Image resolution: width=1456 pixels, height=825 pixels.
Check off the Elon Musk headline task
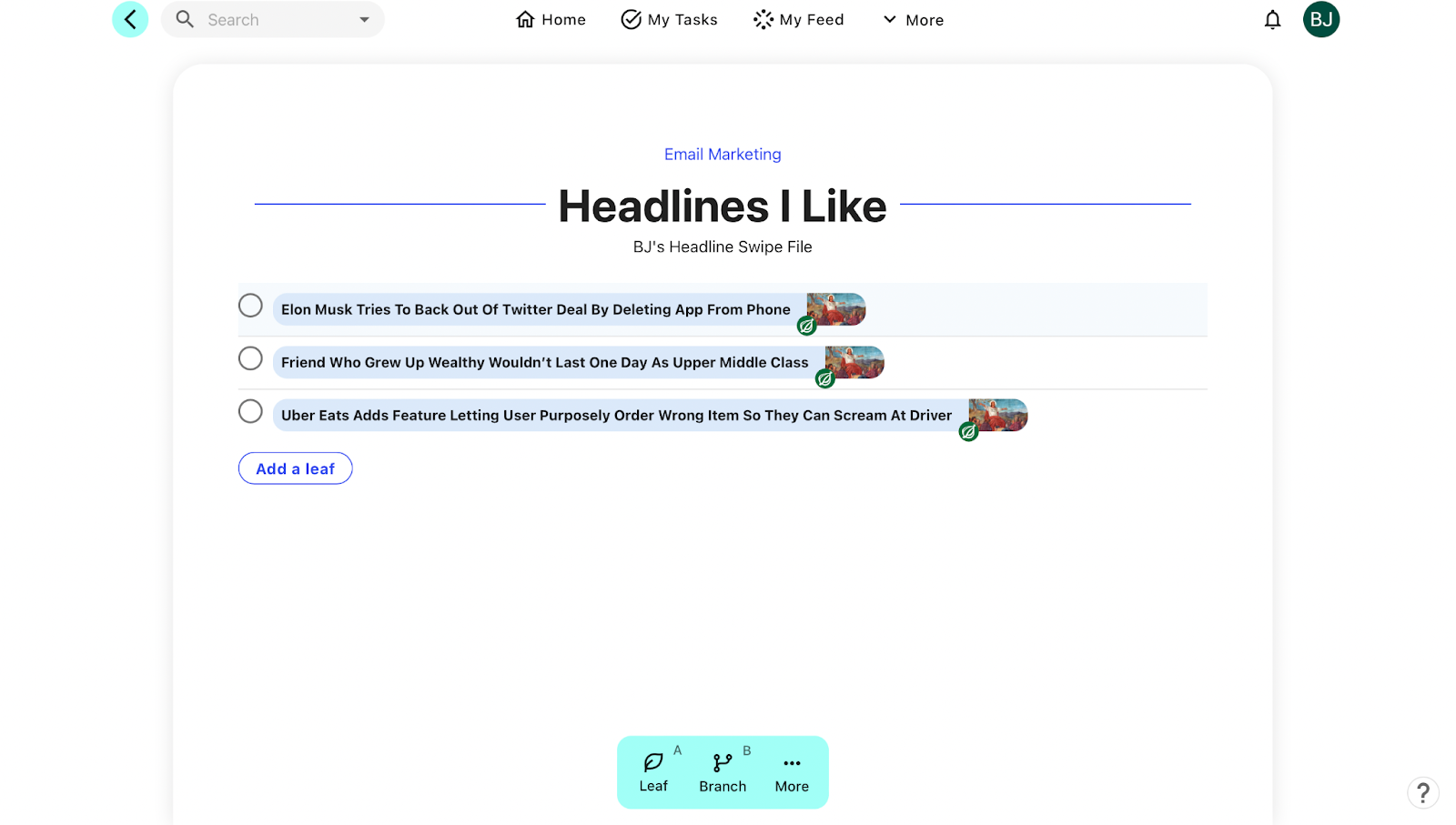[x=250, y=306]
